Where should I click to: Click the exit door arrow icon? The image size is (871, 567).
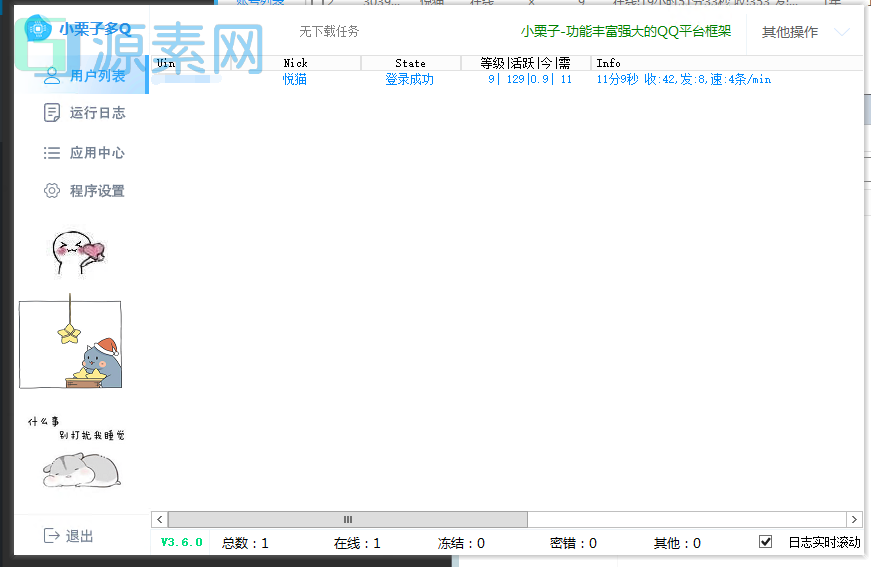click(52, 535)
